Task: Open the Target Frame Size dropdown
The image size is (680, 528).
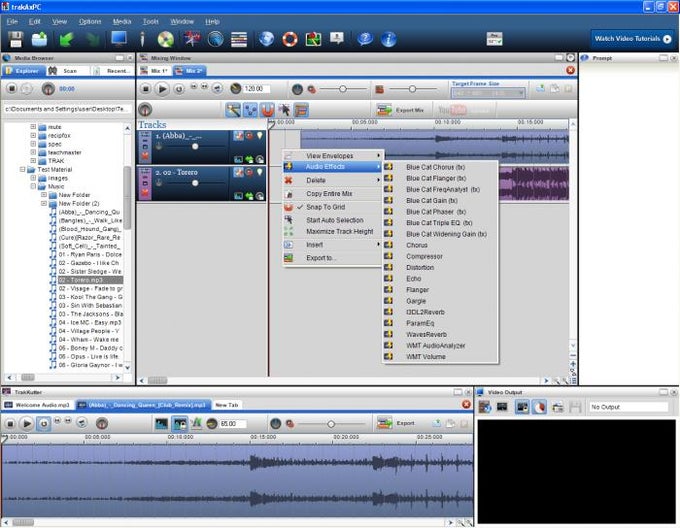Action: click(x=488, y=93)
